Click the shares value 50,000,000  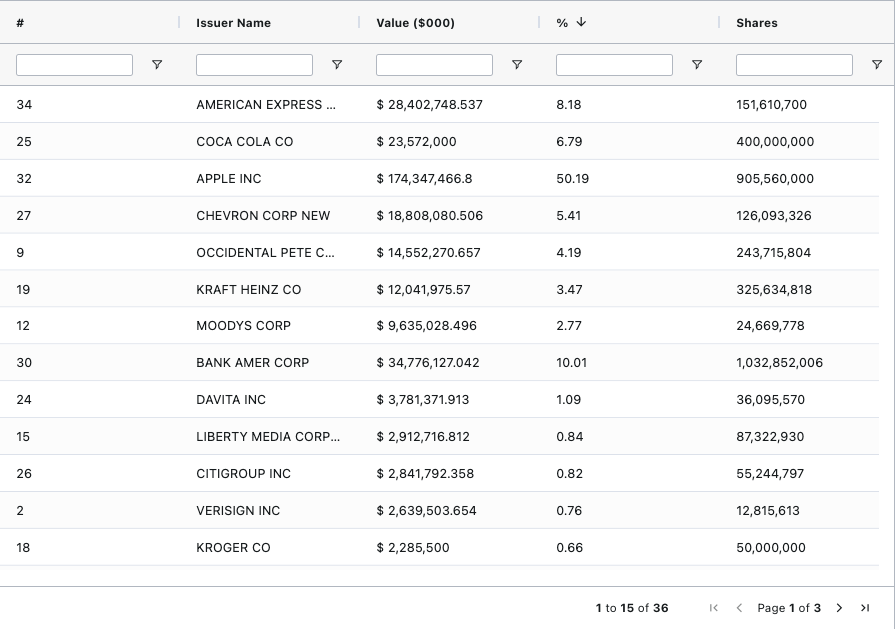pyautogui.click(x=771, y=548)
